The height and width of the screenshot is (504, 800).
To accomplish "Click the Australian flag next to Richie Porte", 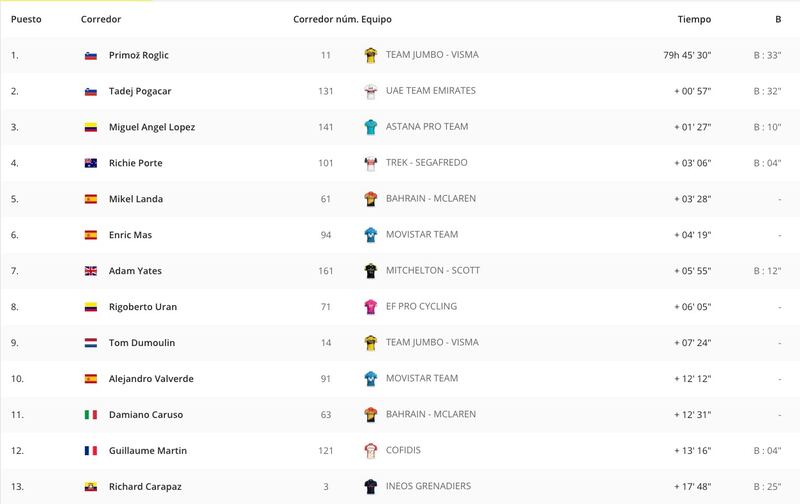I will (x=91, y=163).
